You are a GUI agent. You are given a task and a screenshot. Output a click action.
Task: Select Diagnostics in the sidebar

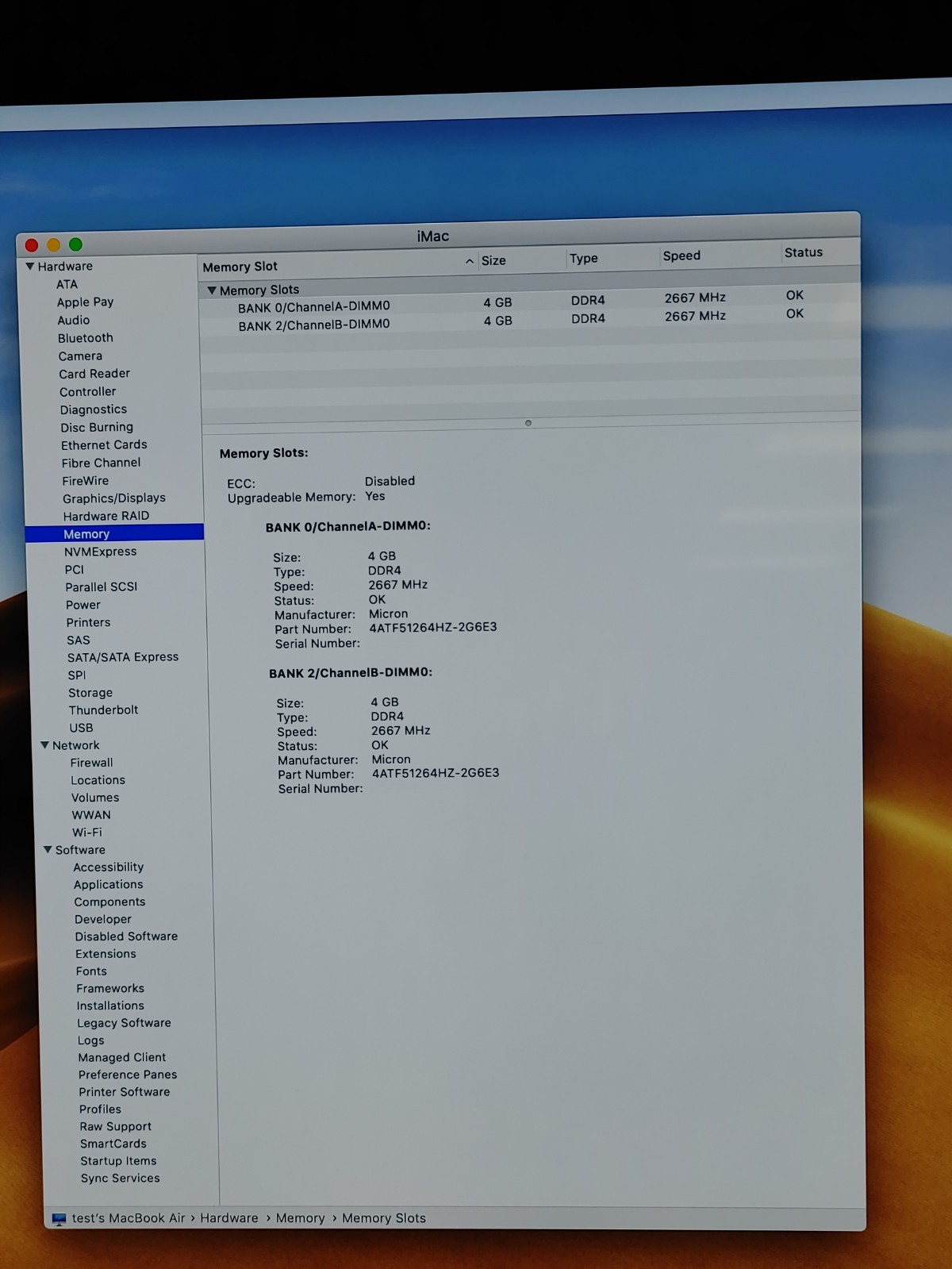tap(93, 410)
